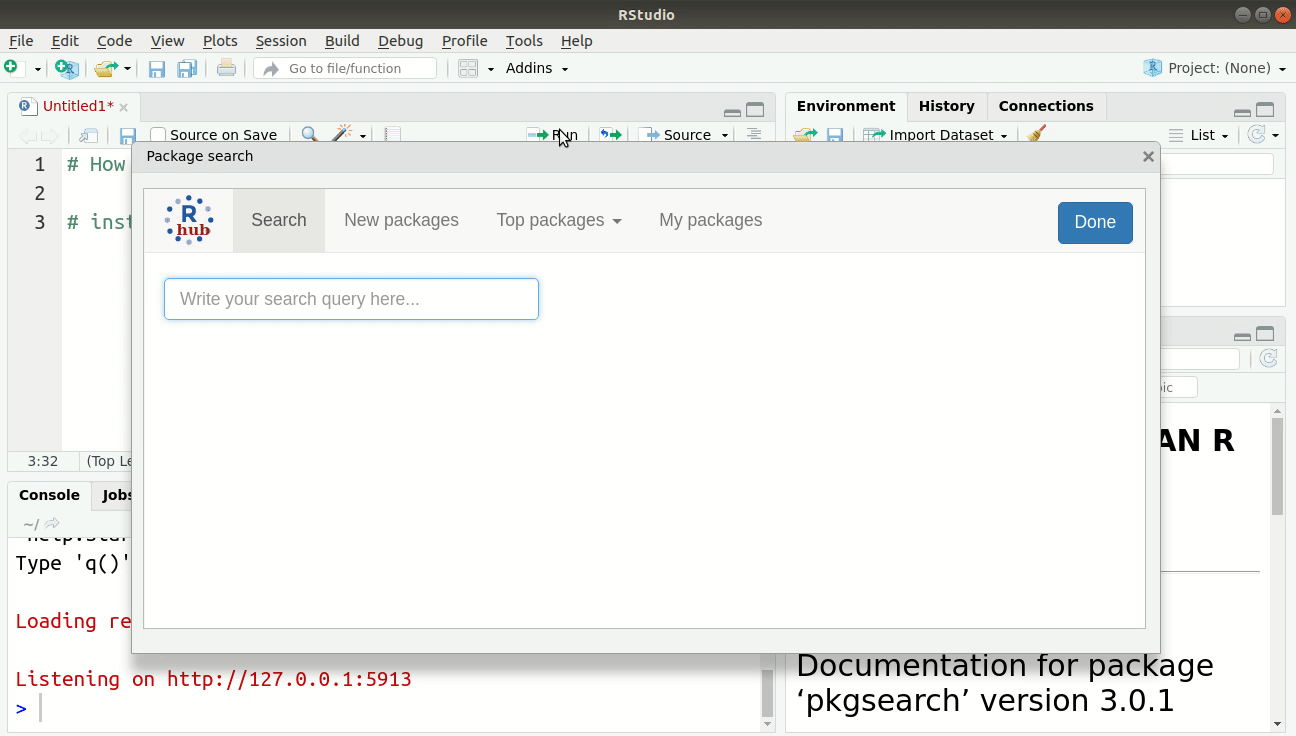Screen dimensions: 1296x736
Task: Open the Debug menu
Action: (400, 41)
